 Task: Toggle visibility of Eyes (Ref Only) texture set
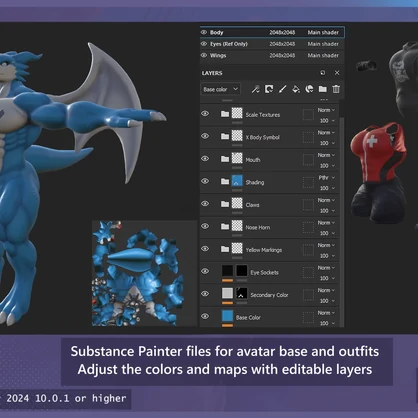[x=204, y=44]
